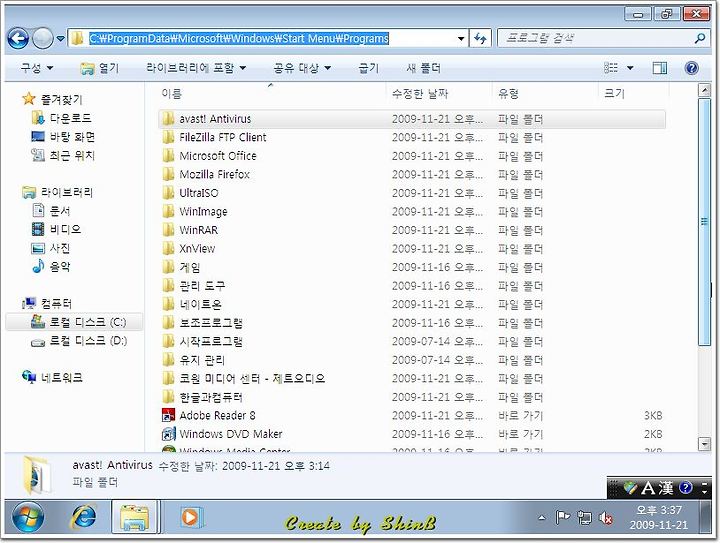This screenshot has height=543, width=720.
Task: Select the XnView folder icon
Action: click(168, 248)
